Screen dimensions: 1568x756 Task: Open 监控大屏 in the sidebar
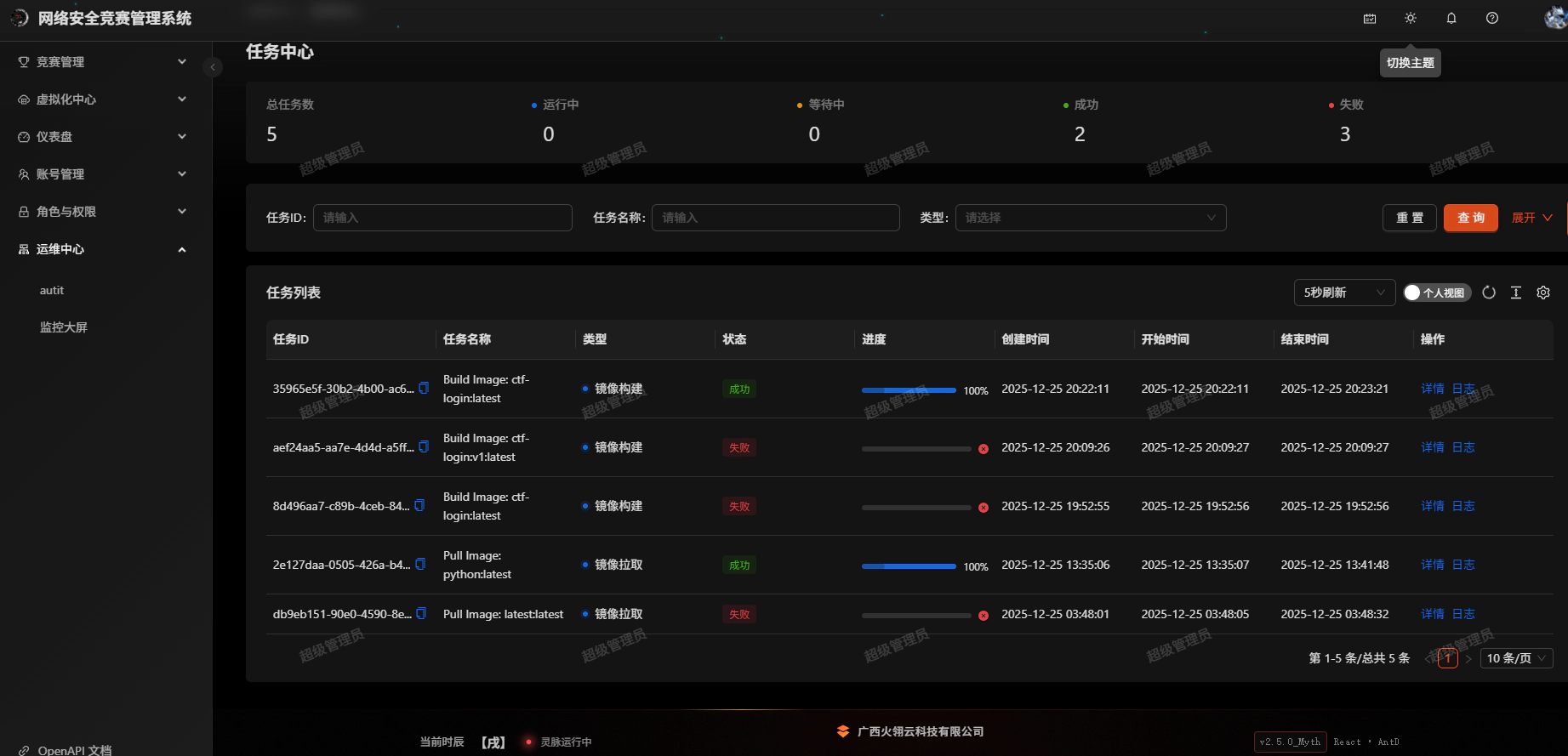64,327
